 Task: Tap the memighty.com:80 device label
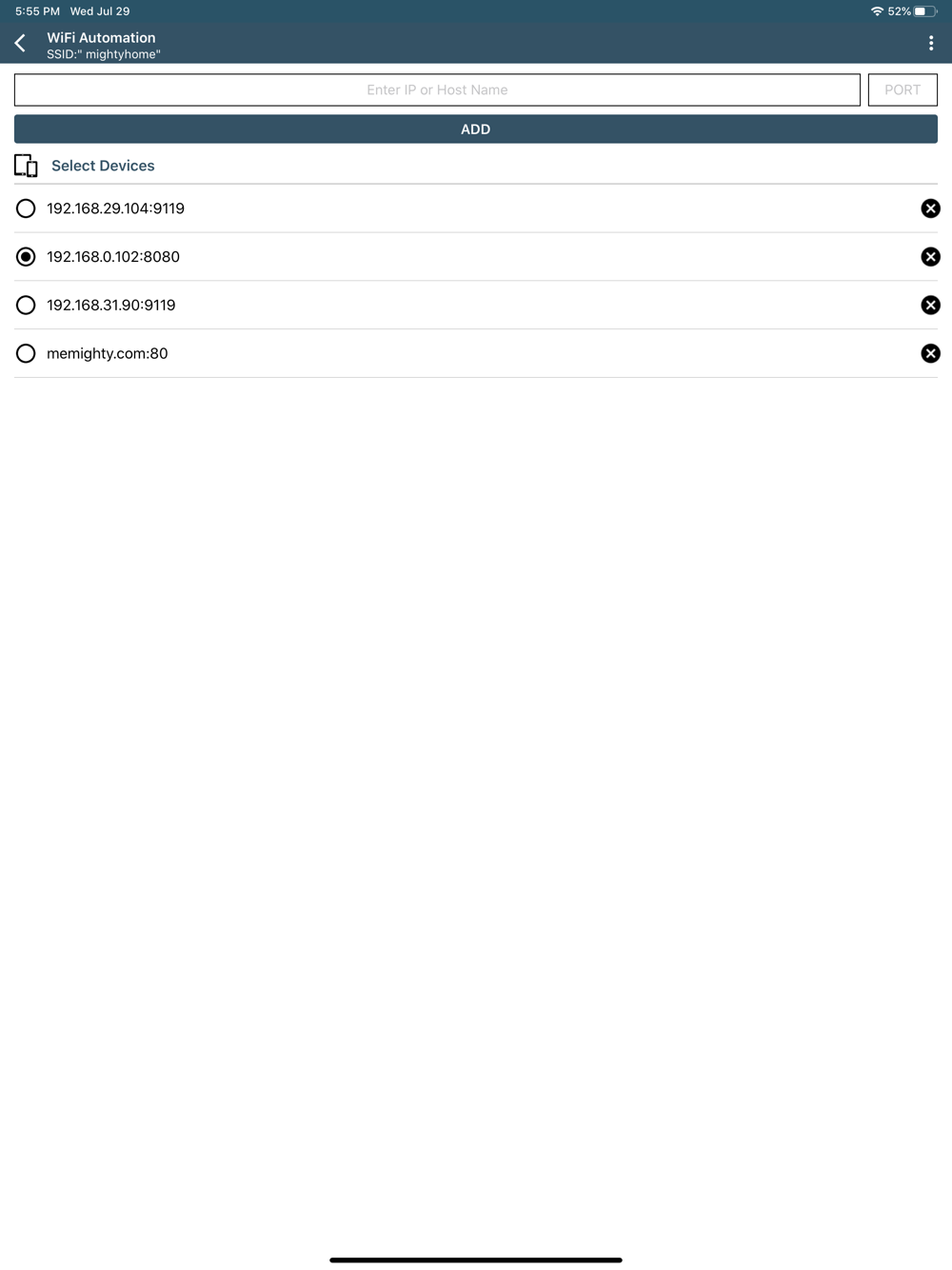[x=108, y=353]
